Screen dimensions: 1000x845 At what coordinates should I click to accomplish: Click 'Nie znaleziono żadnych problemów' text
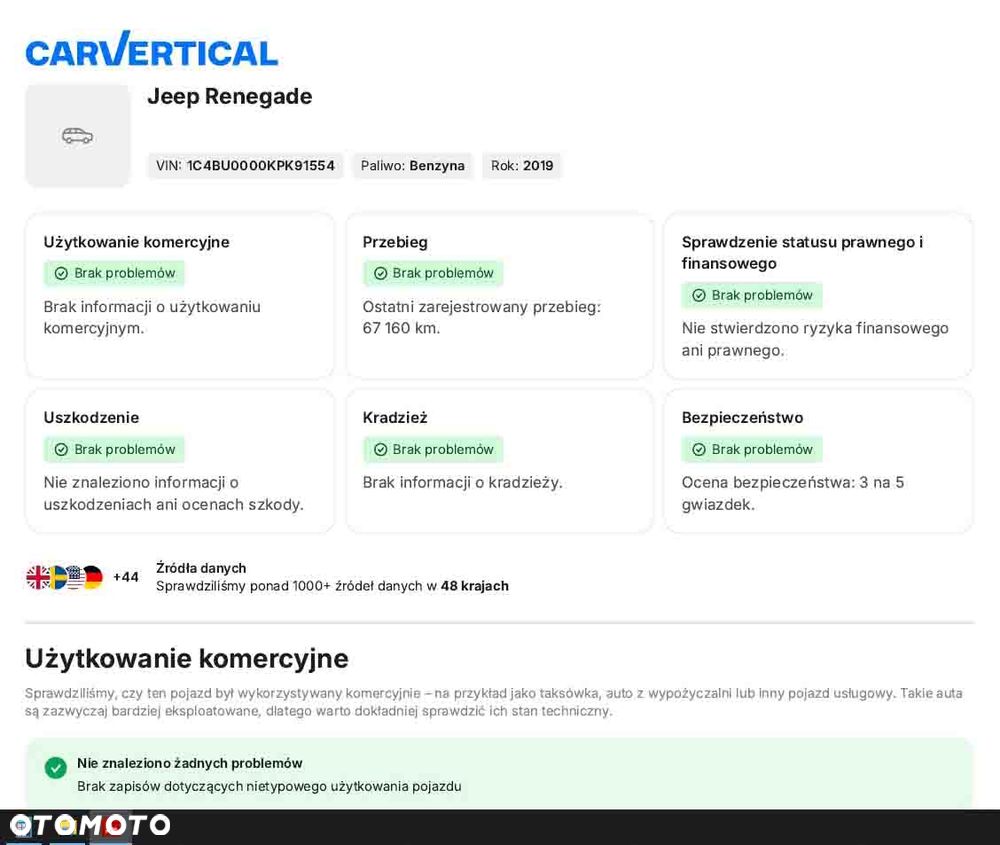point(189,763)
